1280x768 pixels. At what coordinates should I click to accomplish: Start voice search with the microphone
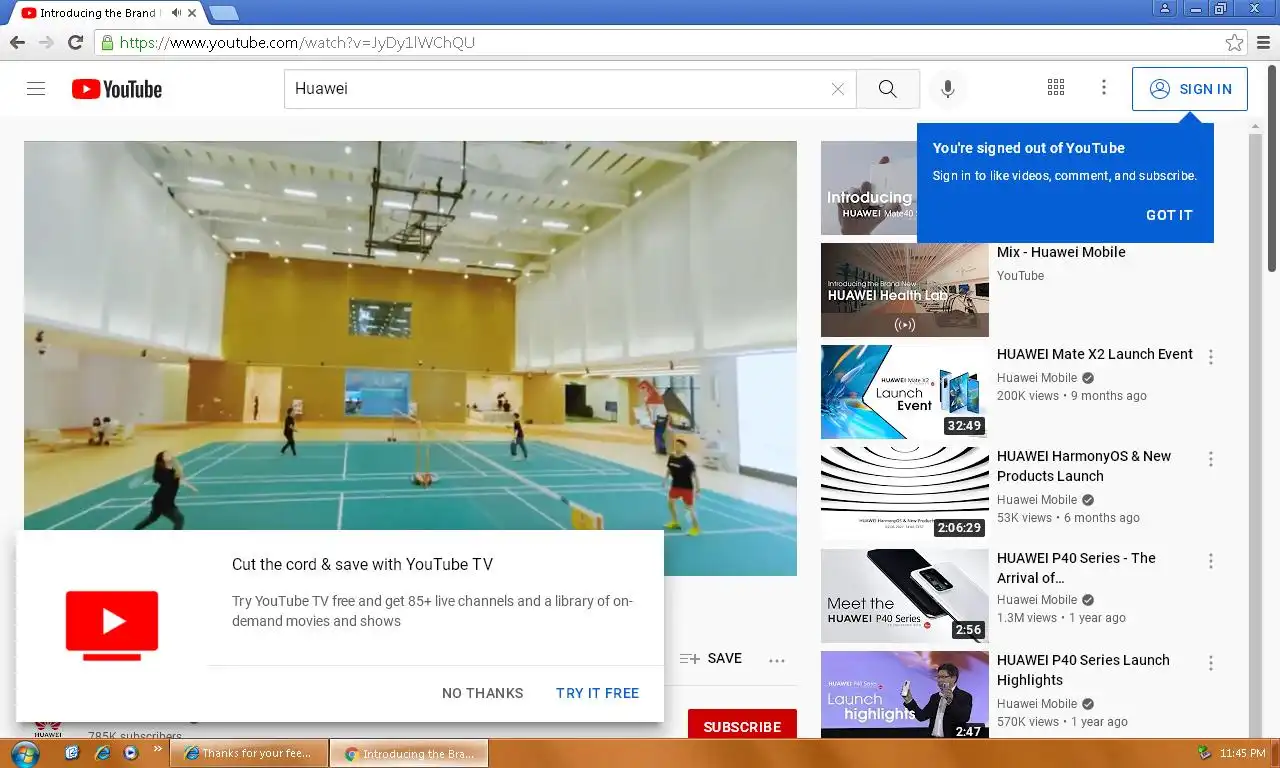coord(948,89)
